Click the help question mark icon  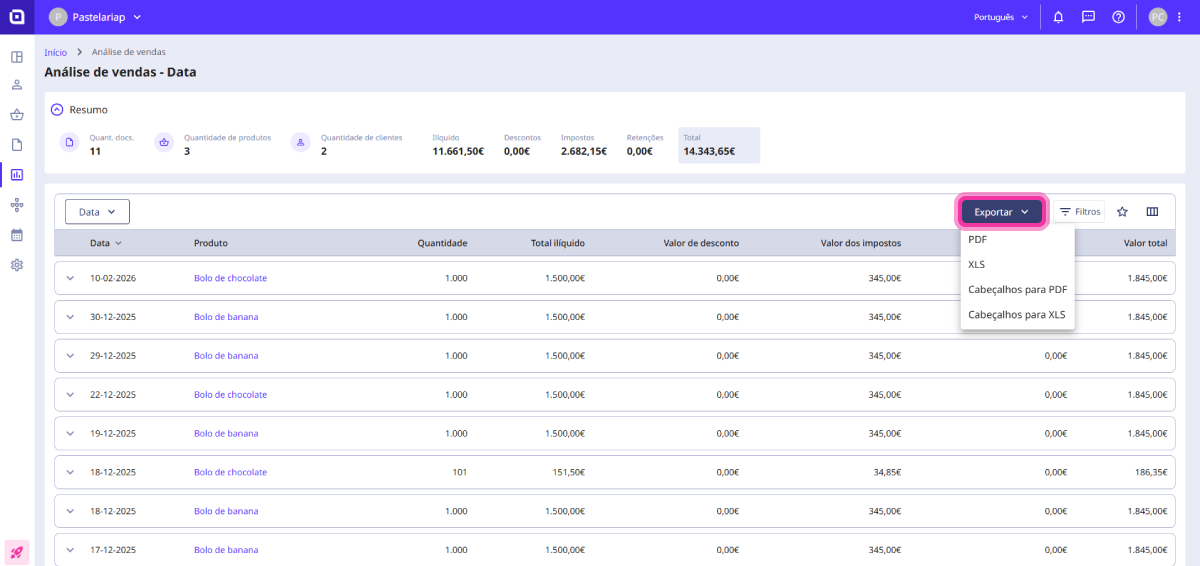(1118, 17)
